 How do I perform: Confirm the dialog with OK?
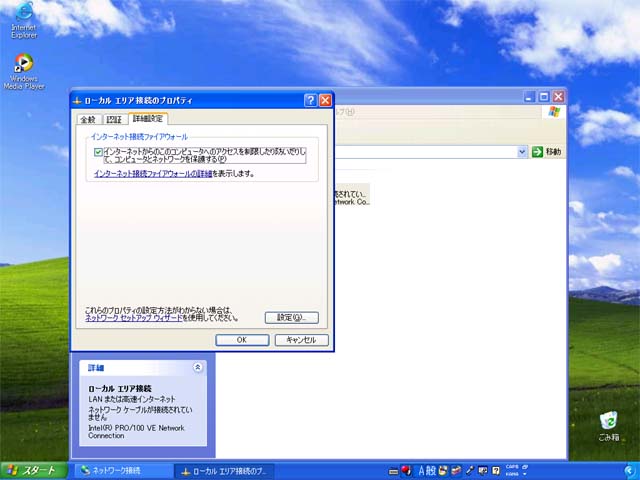pos(242,340)
